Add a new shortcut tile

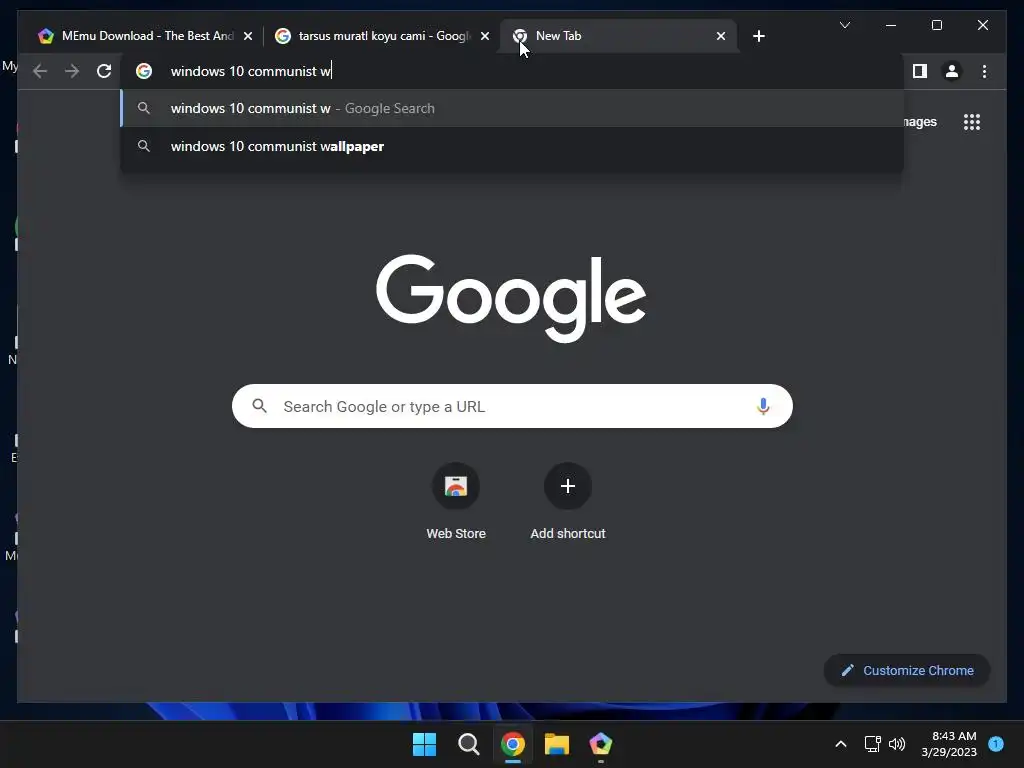[x=568, y=502]
